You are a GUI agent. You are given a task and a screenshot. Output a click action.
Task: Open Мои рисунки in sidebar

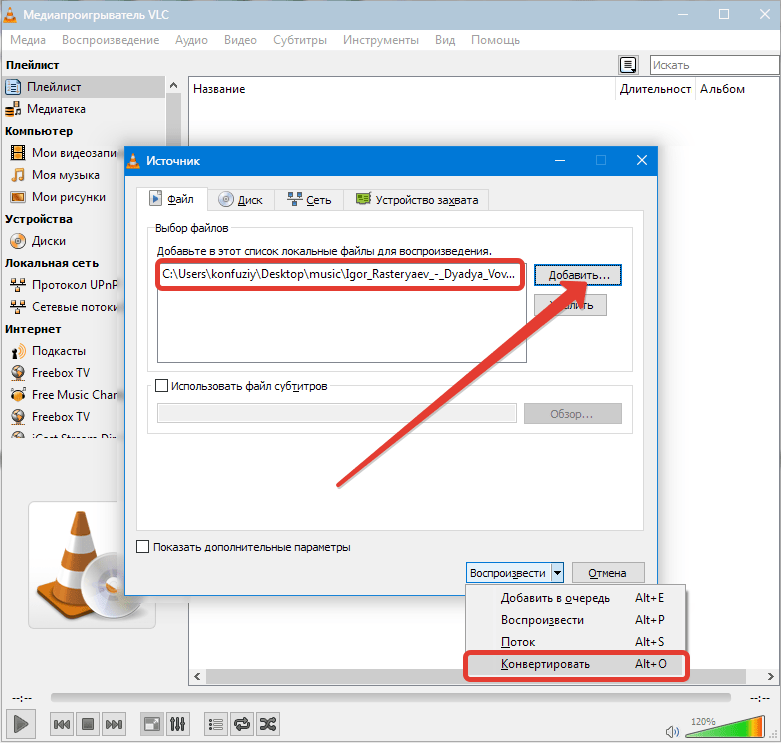coord(64,197)
